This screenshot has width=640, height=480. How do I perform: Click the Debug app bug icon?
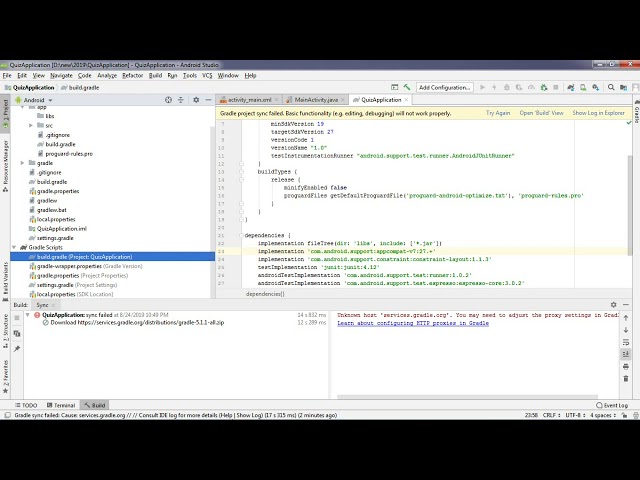coord(507,87)
